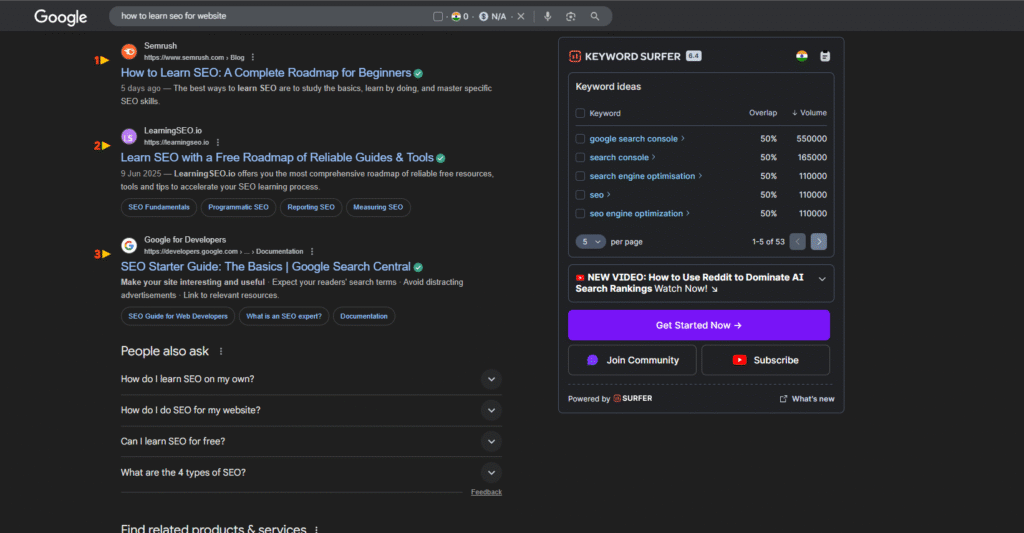Click Subscribe button
This screenshot has height=533, width=1024.
point(765,360)
